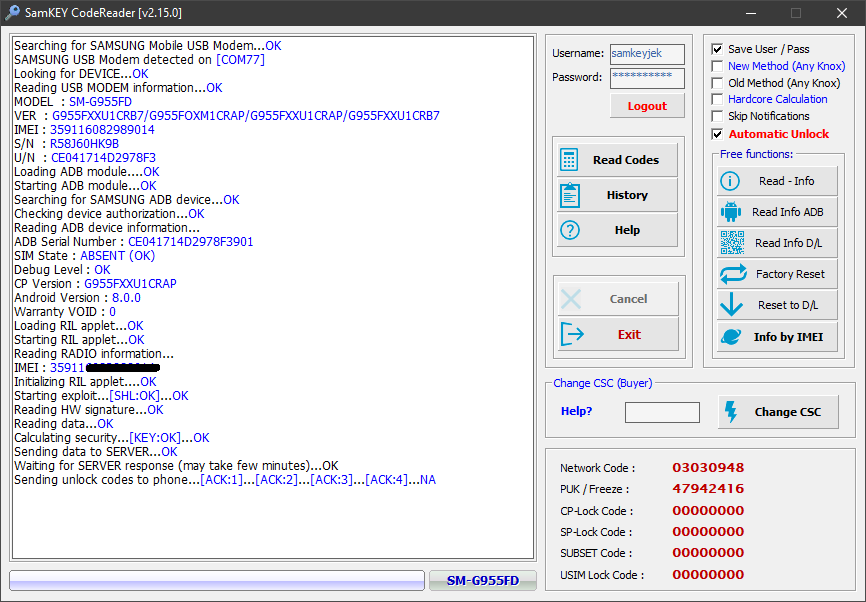The image size is (866, 602).
Task: Click the Read Codes calculator icon
Action: [x=569, y=160]
